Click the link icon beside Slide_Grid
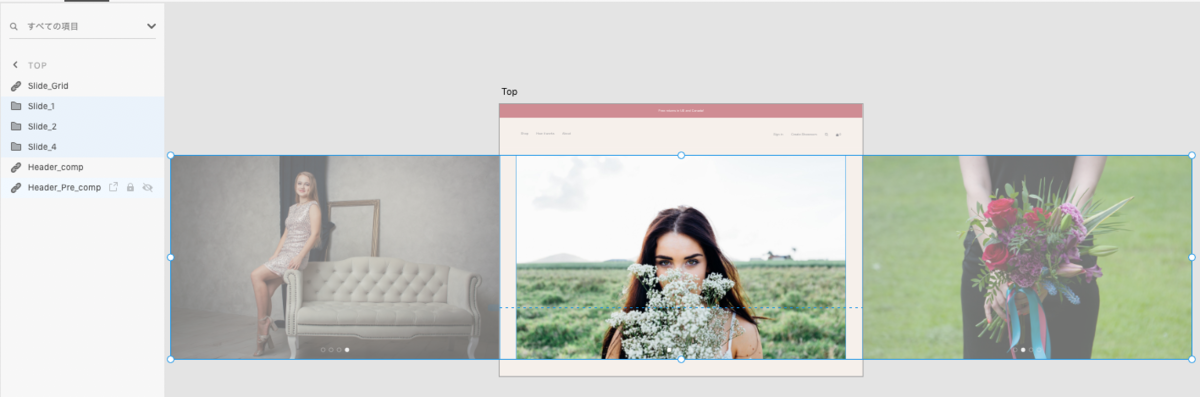Image resolution: width=1200 pixels, height=397 pixels. pyautogui.click(x=16, y=86)
